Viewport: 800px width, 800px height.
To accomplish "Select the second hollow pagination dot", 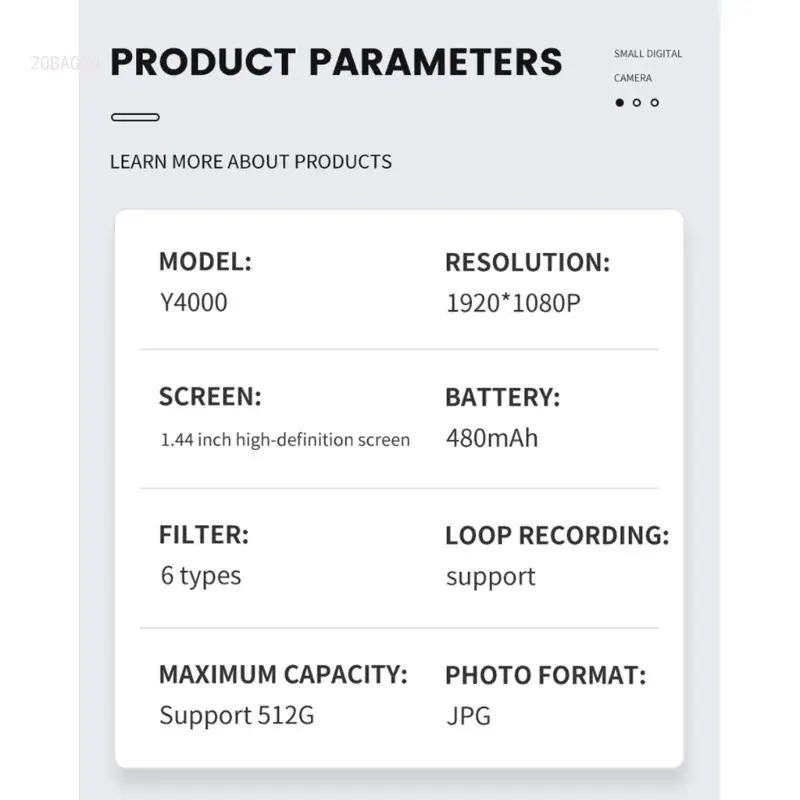I will coord(637,103).
